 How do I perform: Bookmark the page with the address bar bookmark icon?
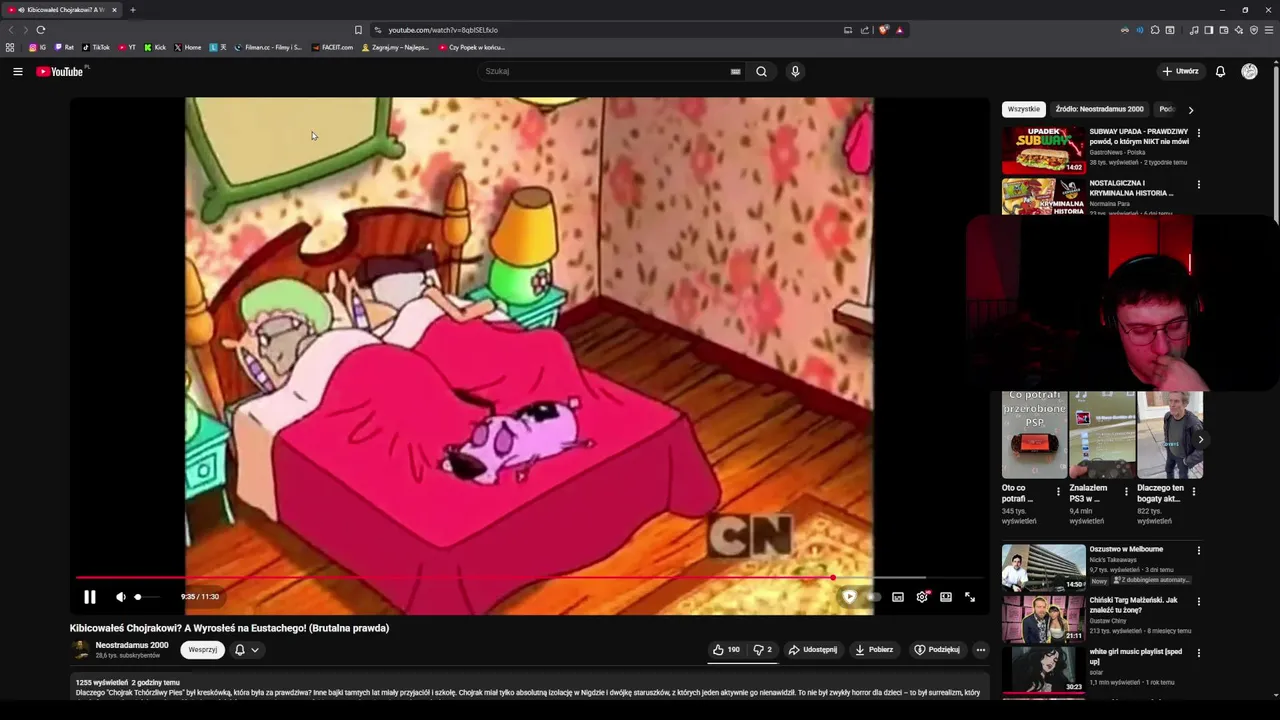coord(358,30)
